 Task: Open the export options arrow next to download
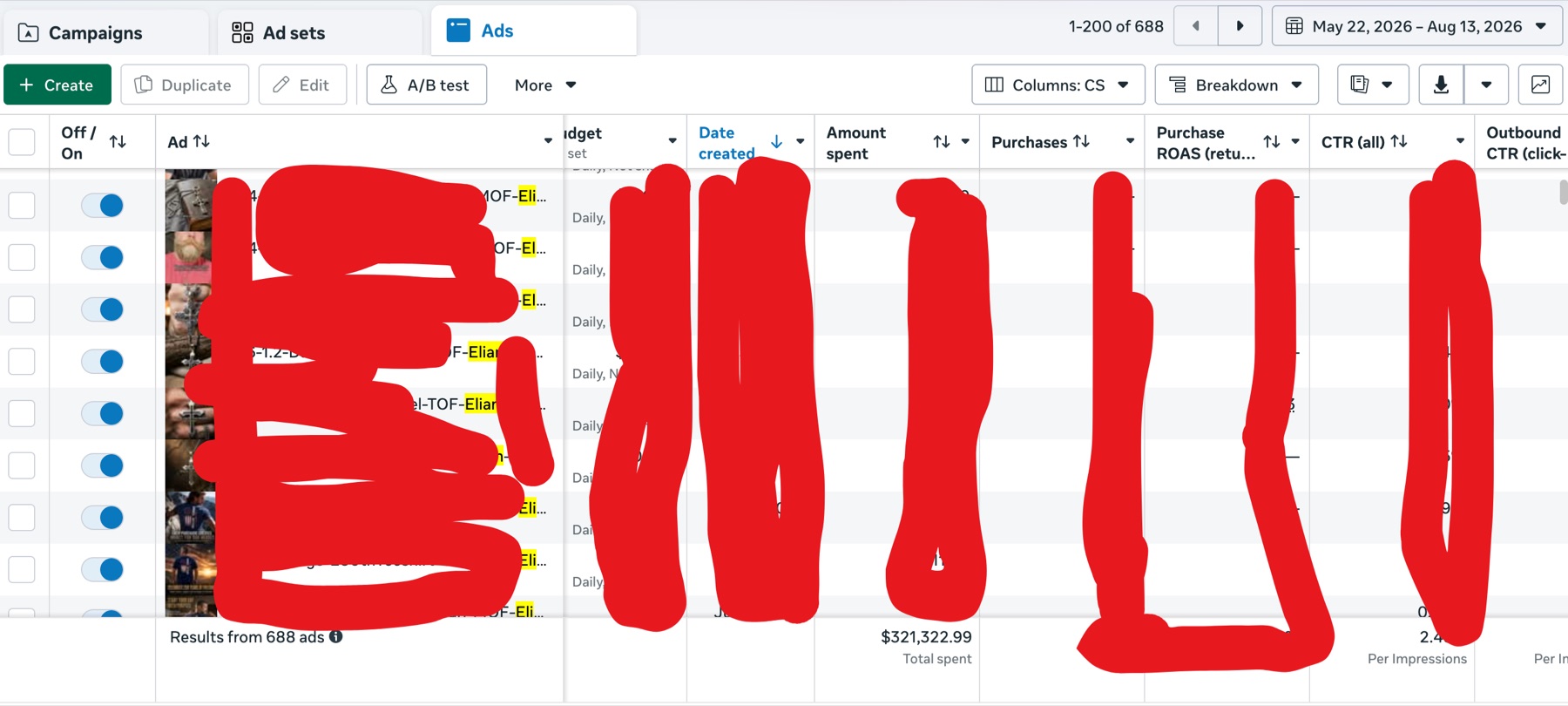(x=1486, y=85)
